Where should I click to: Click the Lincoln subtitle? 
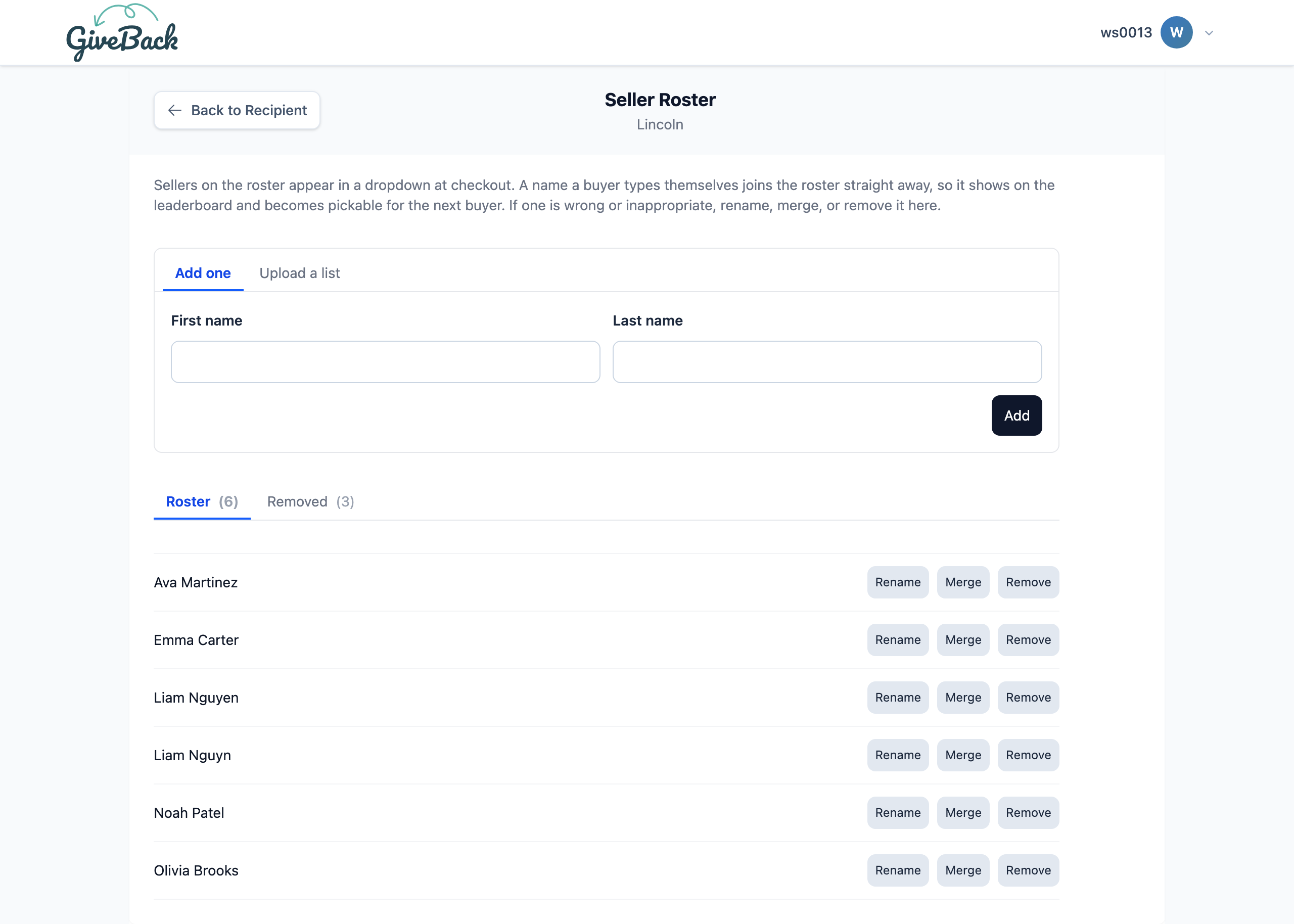pos(660,125)
